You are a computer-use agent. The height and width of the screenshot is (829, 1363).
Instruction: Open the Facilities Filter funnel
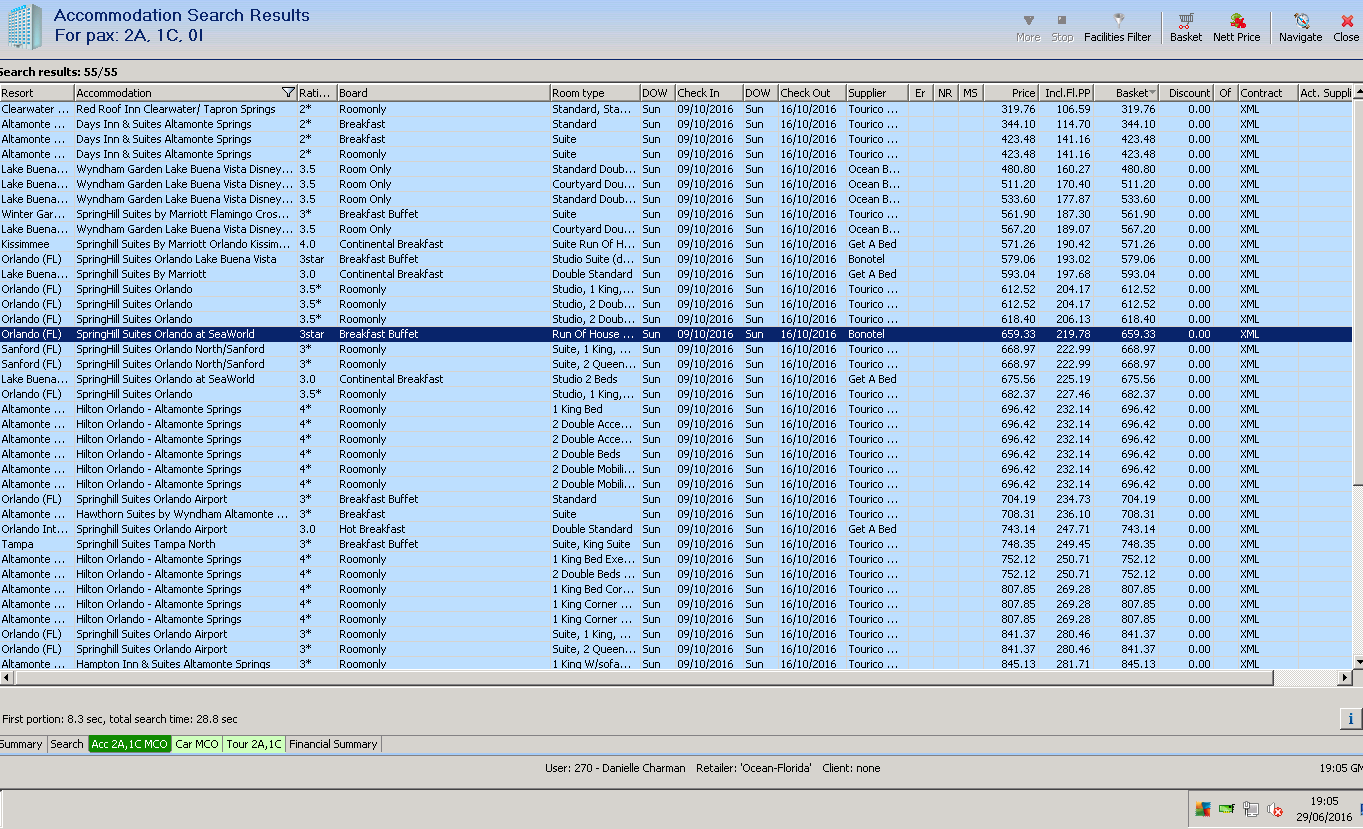click(x=1118, y=27)
